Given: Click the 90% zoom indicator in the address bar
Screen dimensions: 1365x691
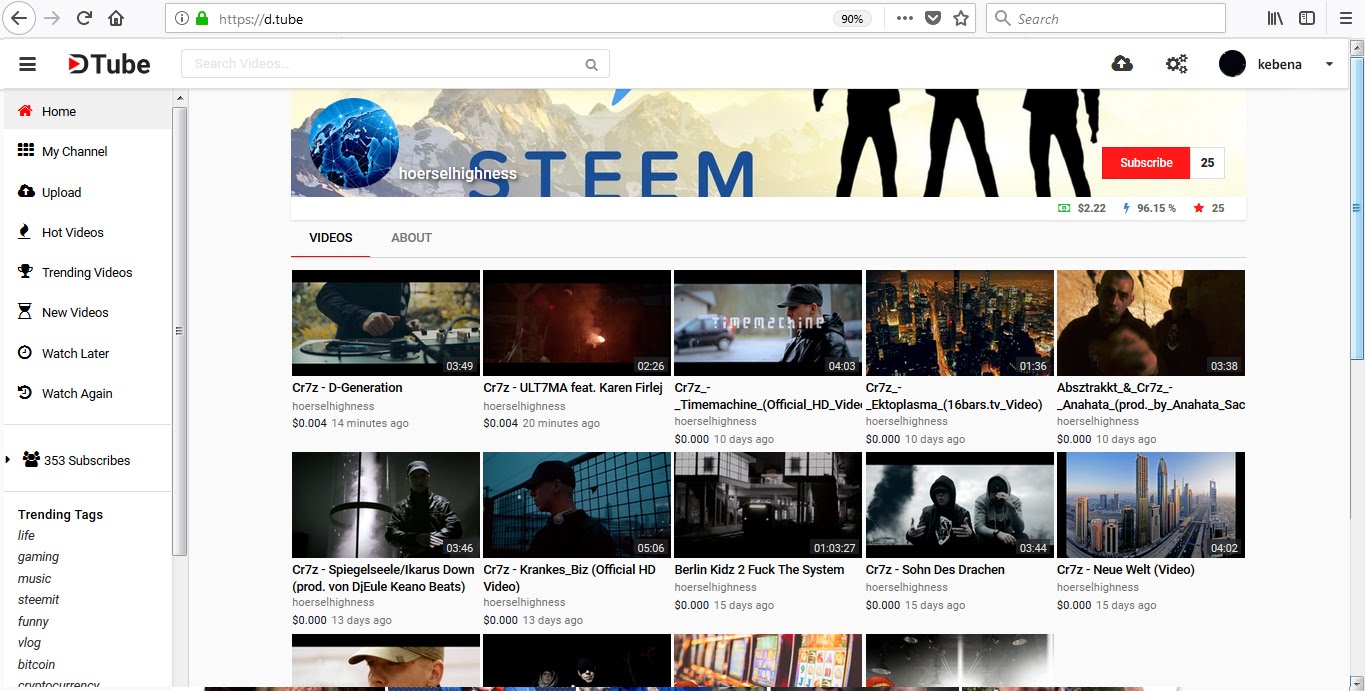Looking at the screenshot, I should (x=852, y=18).
